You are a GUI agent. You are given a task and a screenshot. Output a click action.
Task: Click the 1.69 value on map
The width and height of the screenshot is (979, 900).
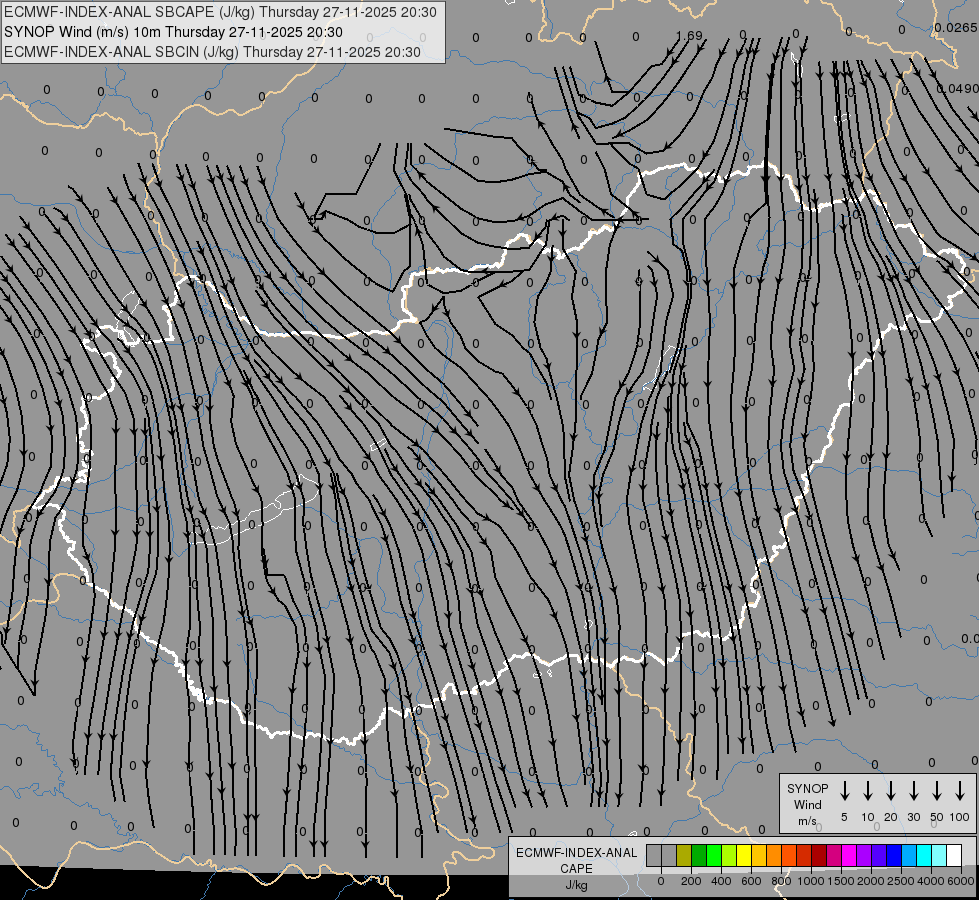pyautogui.click(x=690, y=36)
